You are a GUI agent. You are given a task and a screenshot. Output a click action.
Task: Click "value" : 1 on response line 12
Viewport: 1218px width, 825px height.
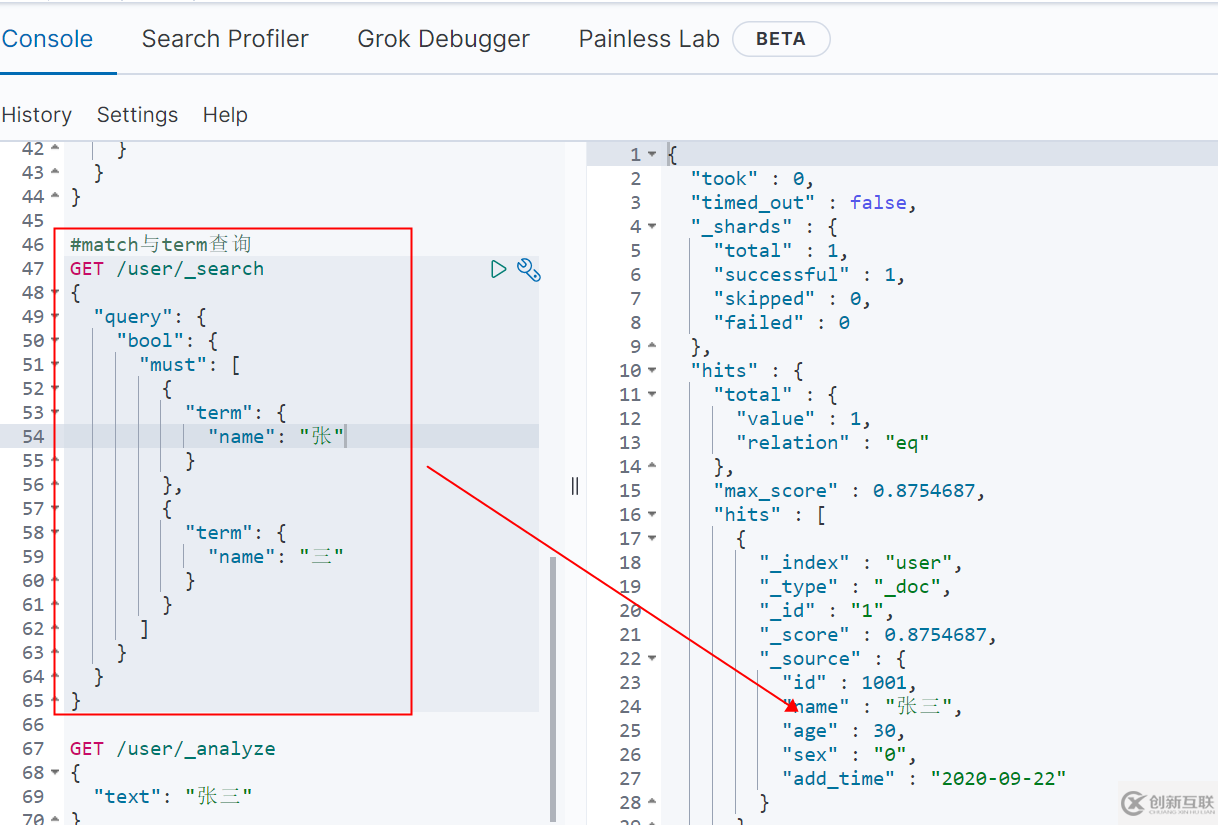click(x=804, y=419)
